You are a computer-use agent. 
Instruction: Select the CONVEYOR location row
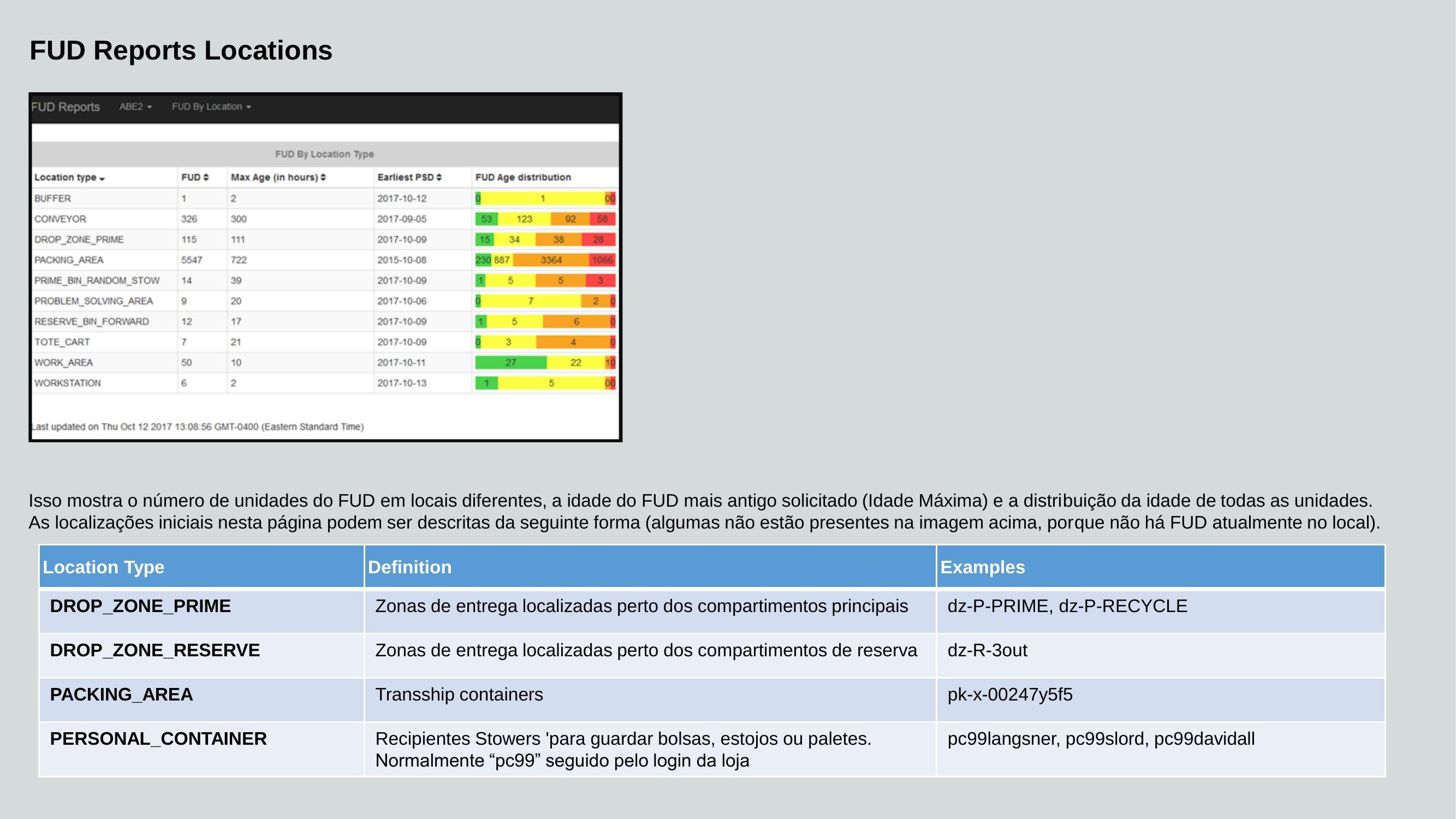point(325,219)
